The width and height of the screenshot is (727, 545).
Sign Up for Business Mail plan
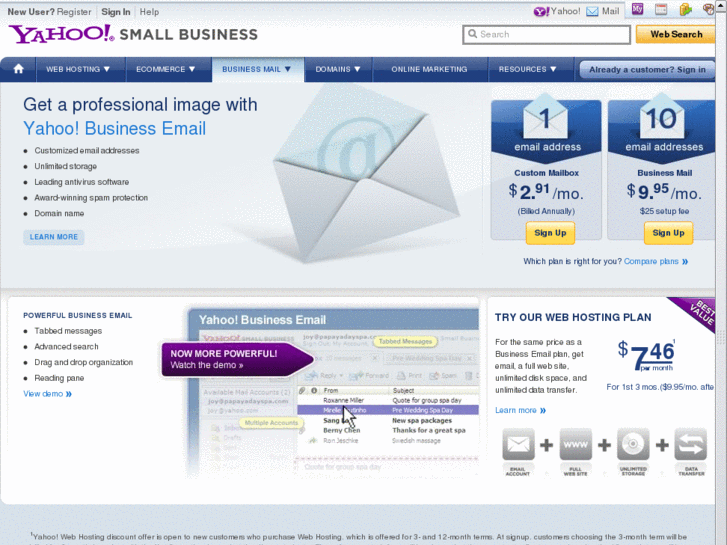click(668, 233)
